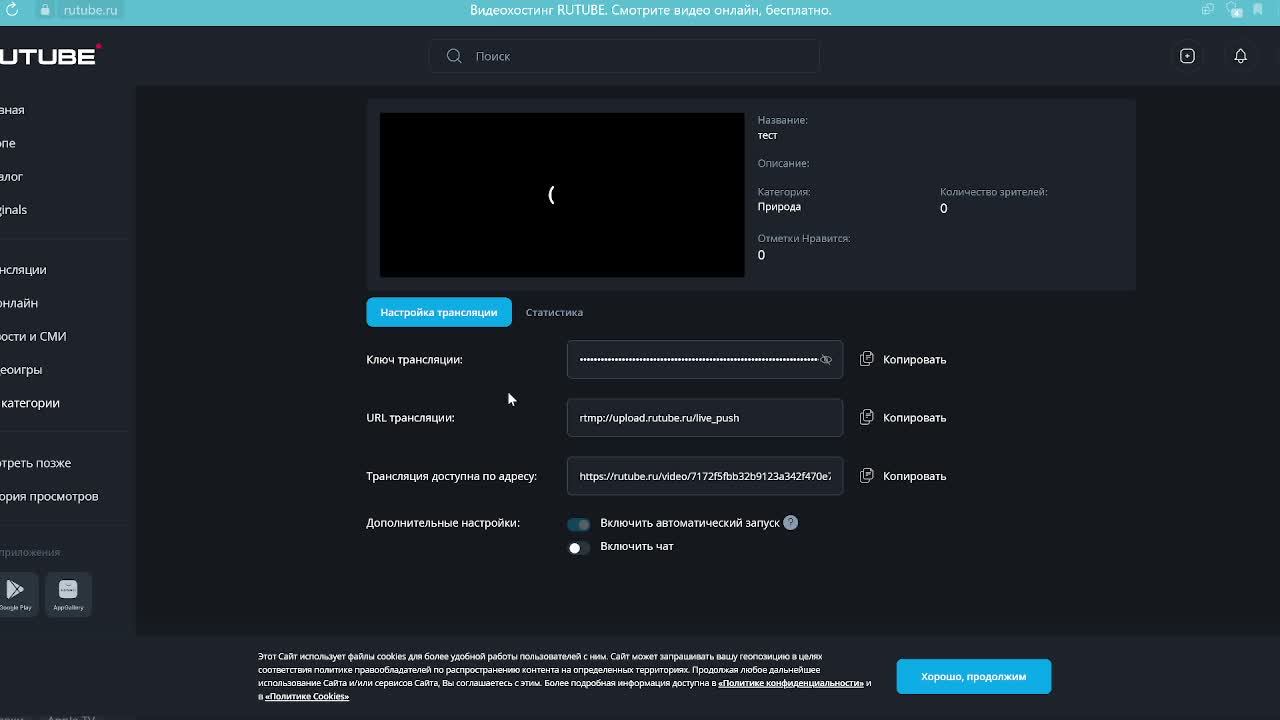The width and height of the screenshot is (1280, 720).
Task: Copy the 'URL трансляции' value
Action: click(x=903, y=418)
